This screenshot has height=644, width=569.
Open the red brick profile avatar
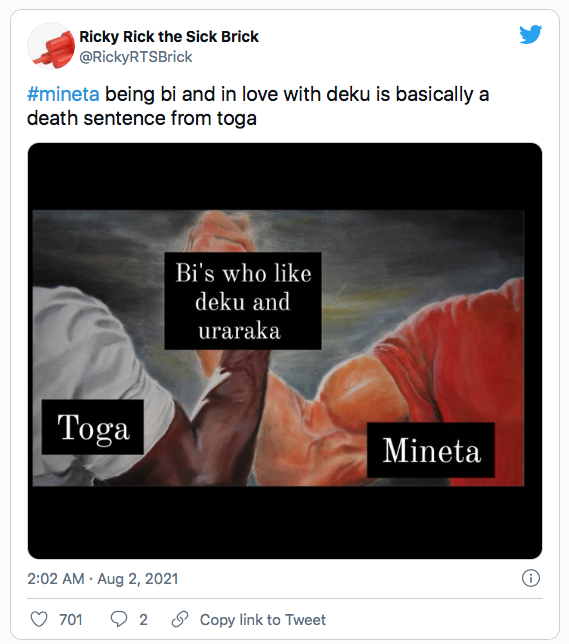click(x=51, y=46)
